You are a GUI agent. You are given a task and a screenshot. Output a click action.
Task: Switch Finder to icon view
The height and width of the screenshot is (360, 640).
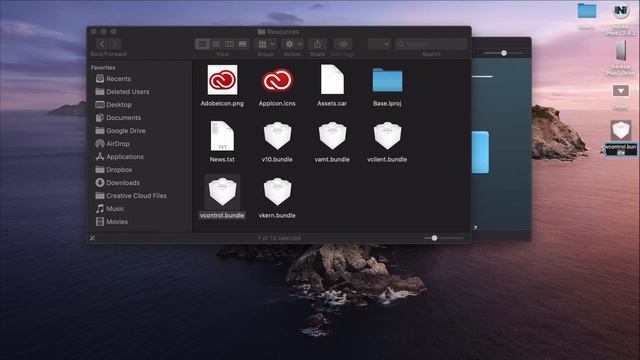tap(202, 44)
